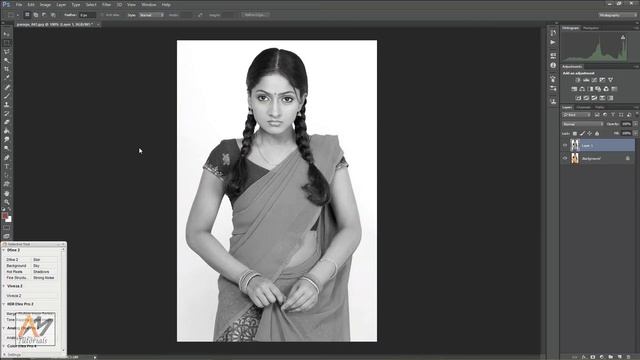The width and height of the screenshot is (640, 360).
Task: Switch to the Paths tab
Action: pyautogui.click(x=599, y=107)
